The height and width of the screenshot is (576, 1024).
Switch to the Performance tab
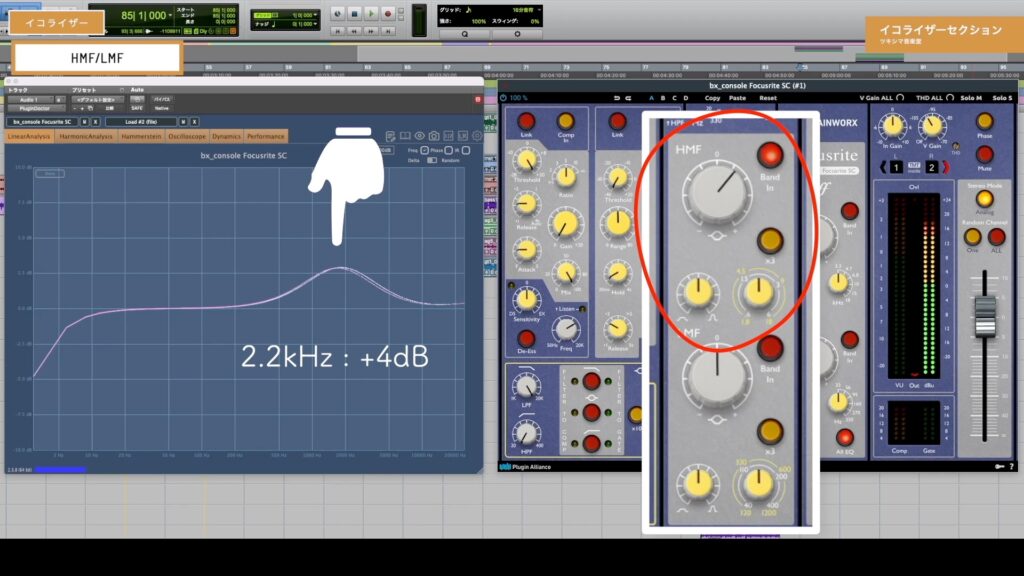(x=266, y=136)
